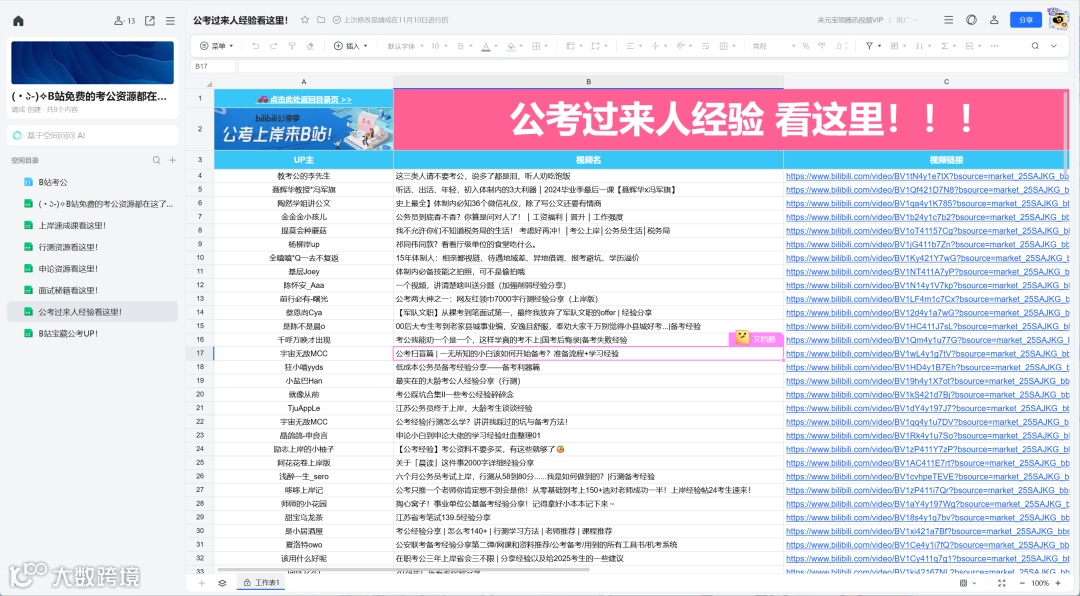This screenshot has height=596, width=1080.
Task: Apply thousands separator format
Action: [x=822, y=46]
